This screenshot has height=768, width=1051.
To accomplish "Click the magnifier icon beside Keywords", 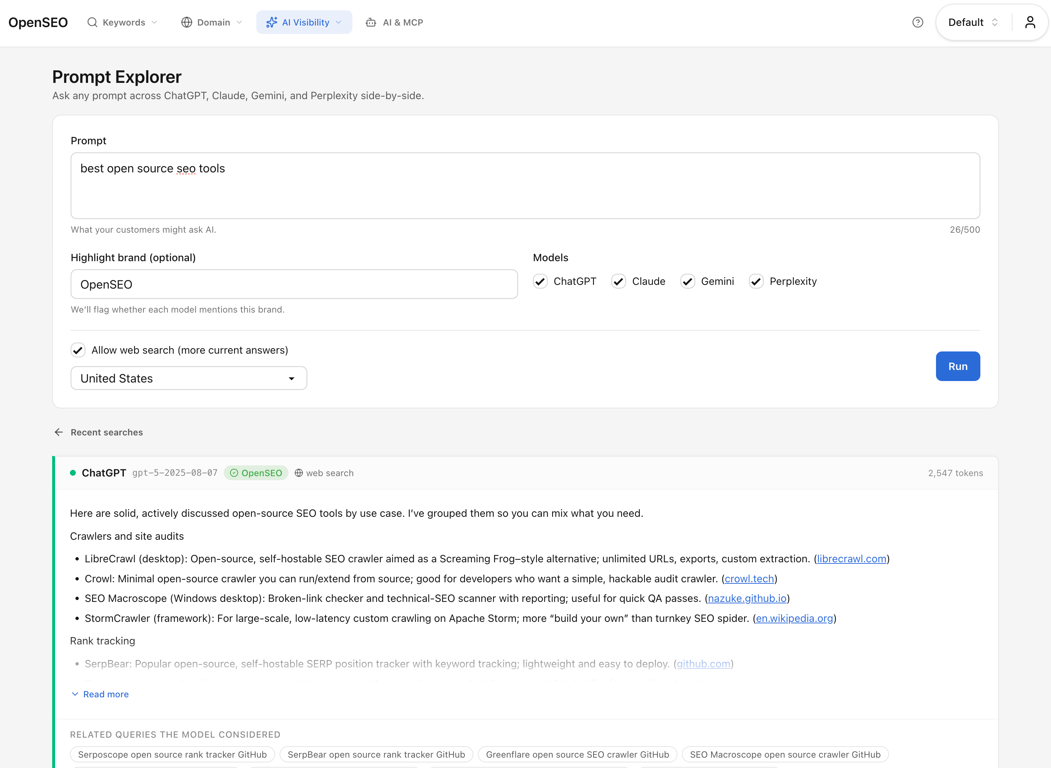I will click(92, 22).
